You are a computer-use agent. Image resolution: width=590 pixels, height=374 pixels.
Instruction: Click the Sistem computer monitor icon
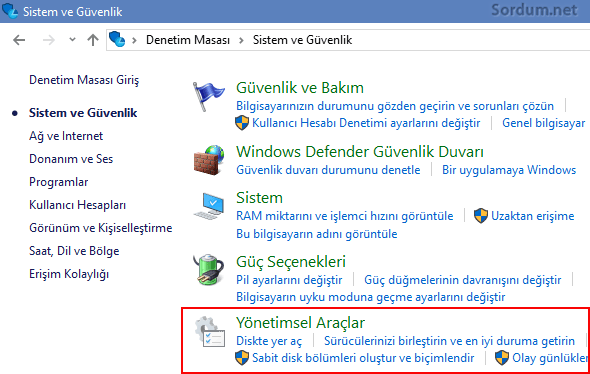click(x=209, y=206)
